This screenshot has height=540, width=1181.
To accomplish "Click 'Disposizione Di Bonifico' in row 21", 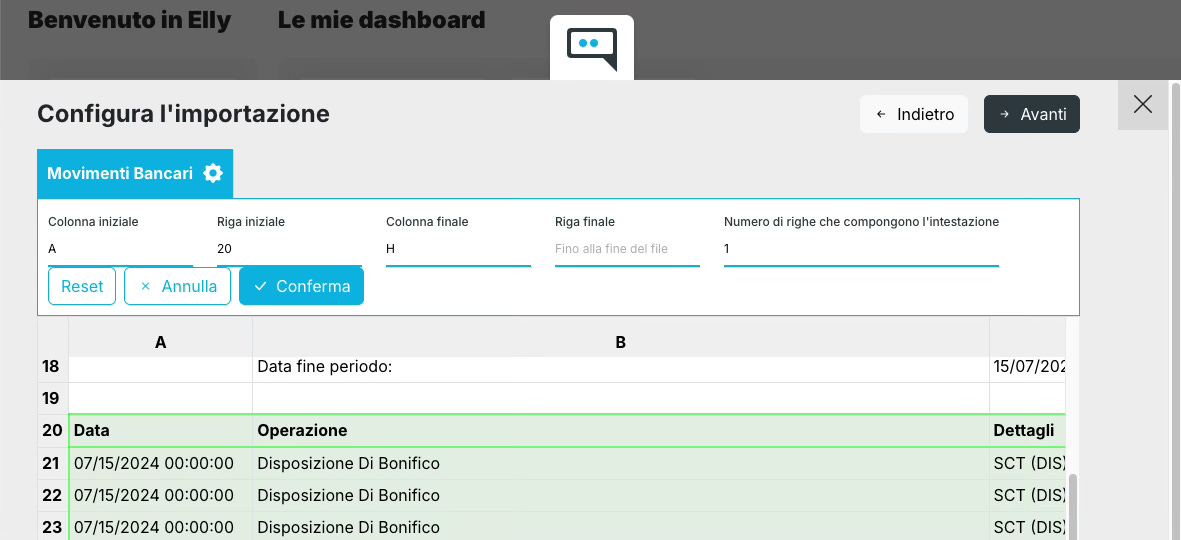I will coord(621,463).
